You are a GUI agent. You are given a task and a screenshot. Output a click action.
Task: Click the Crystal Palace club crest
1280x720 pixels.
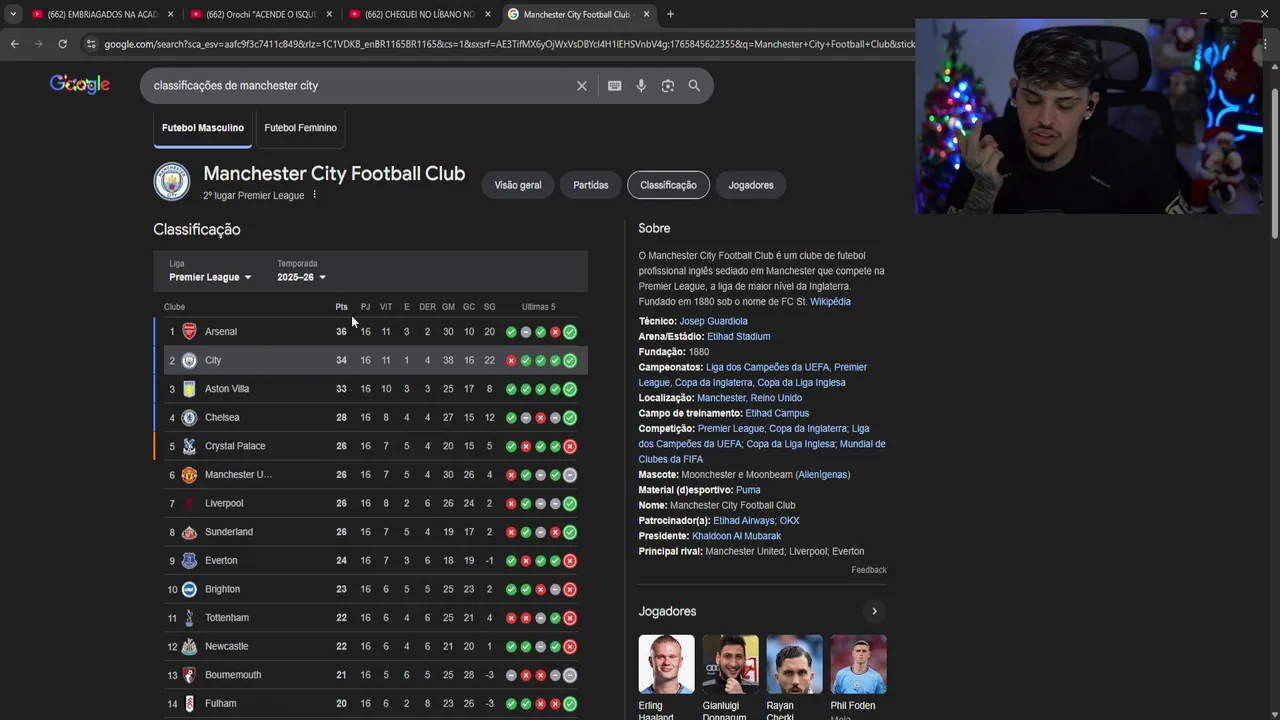(x=189, y=446)
